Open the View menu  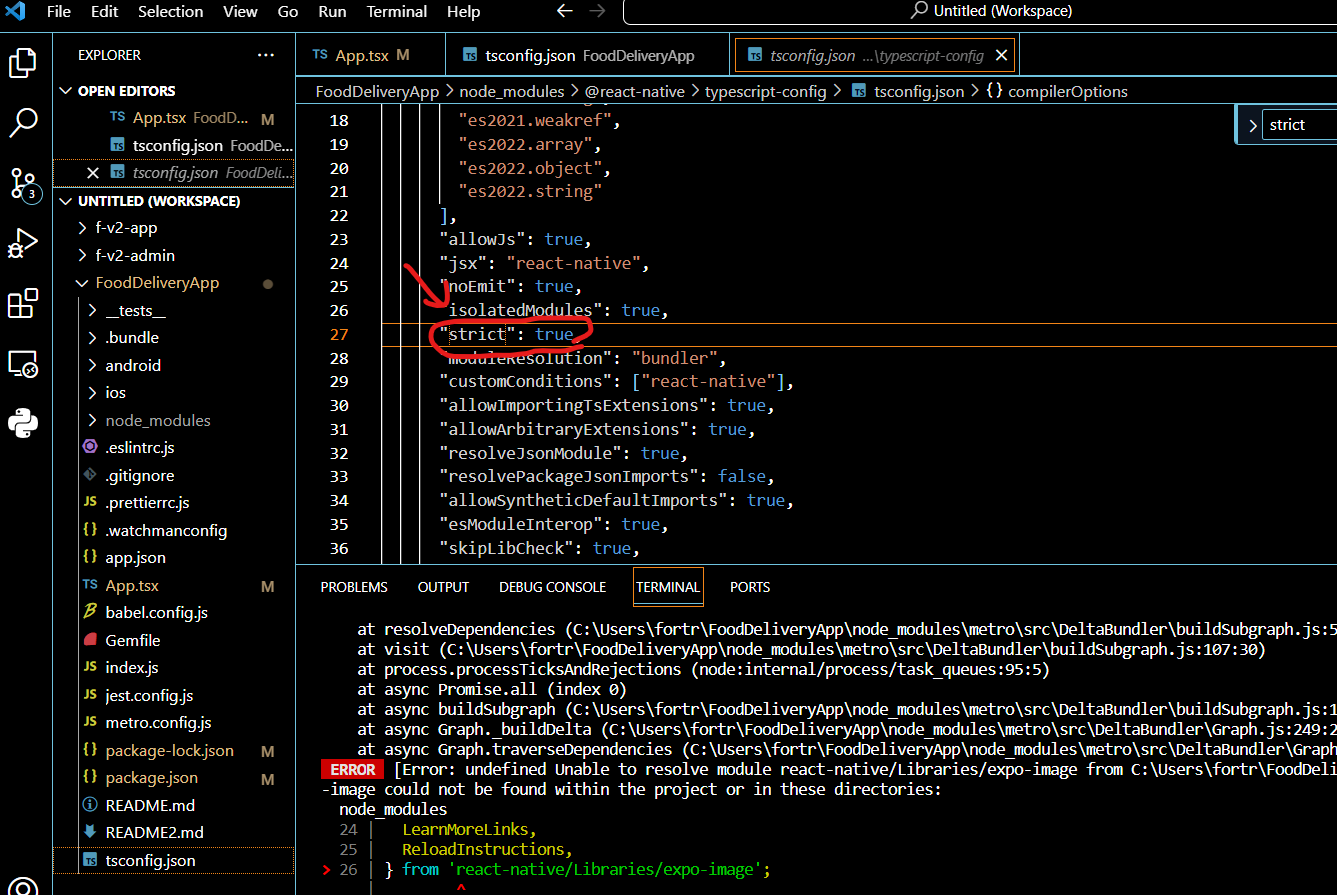coord(240,12)
